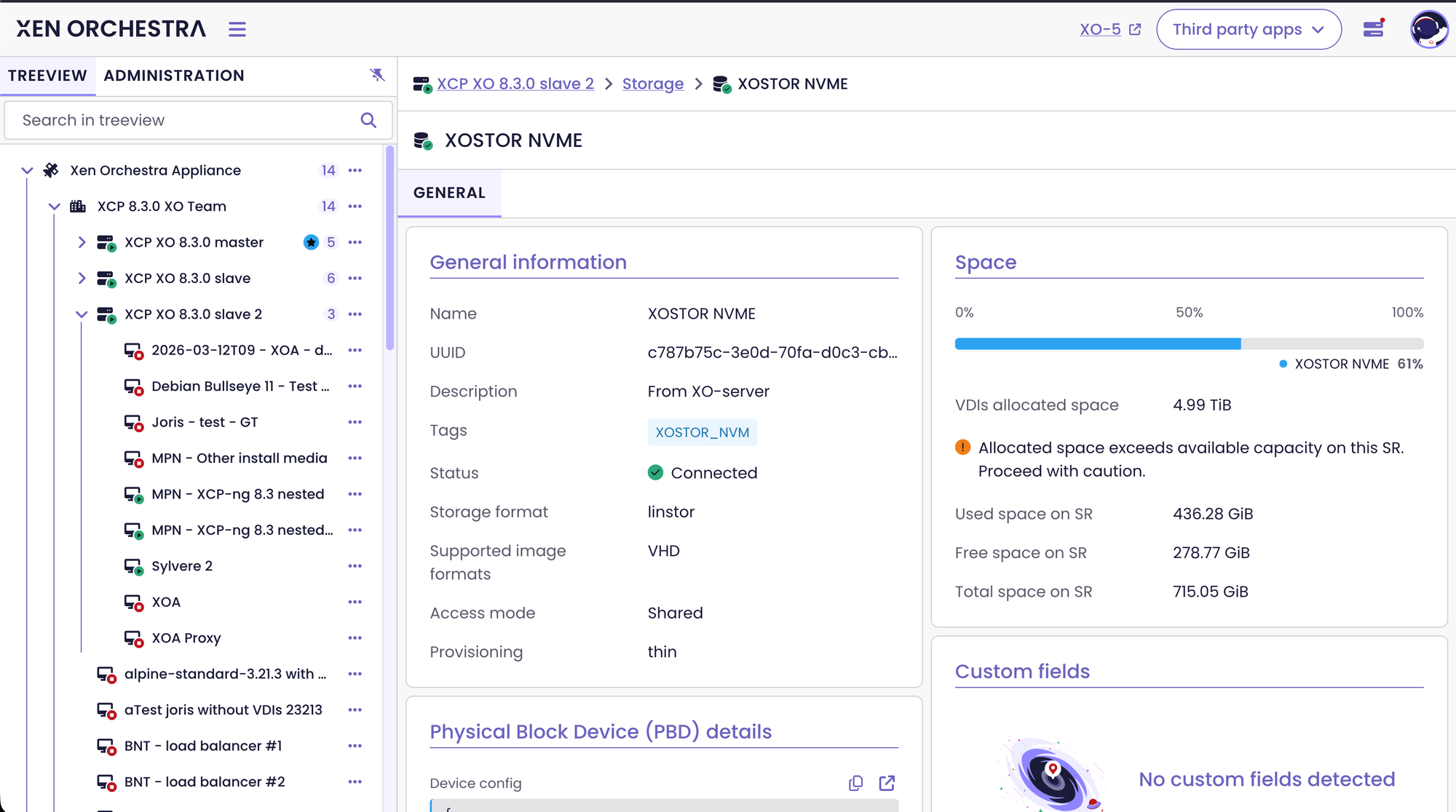
Task: Select the GENERAL tab
Action: (x=449, y=193)
